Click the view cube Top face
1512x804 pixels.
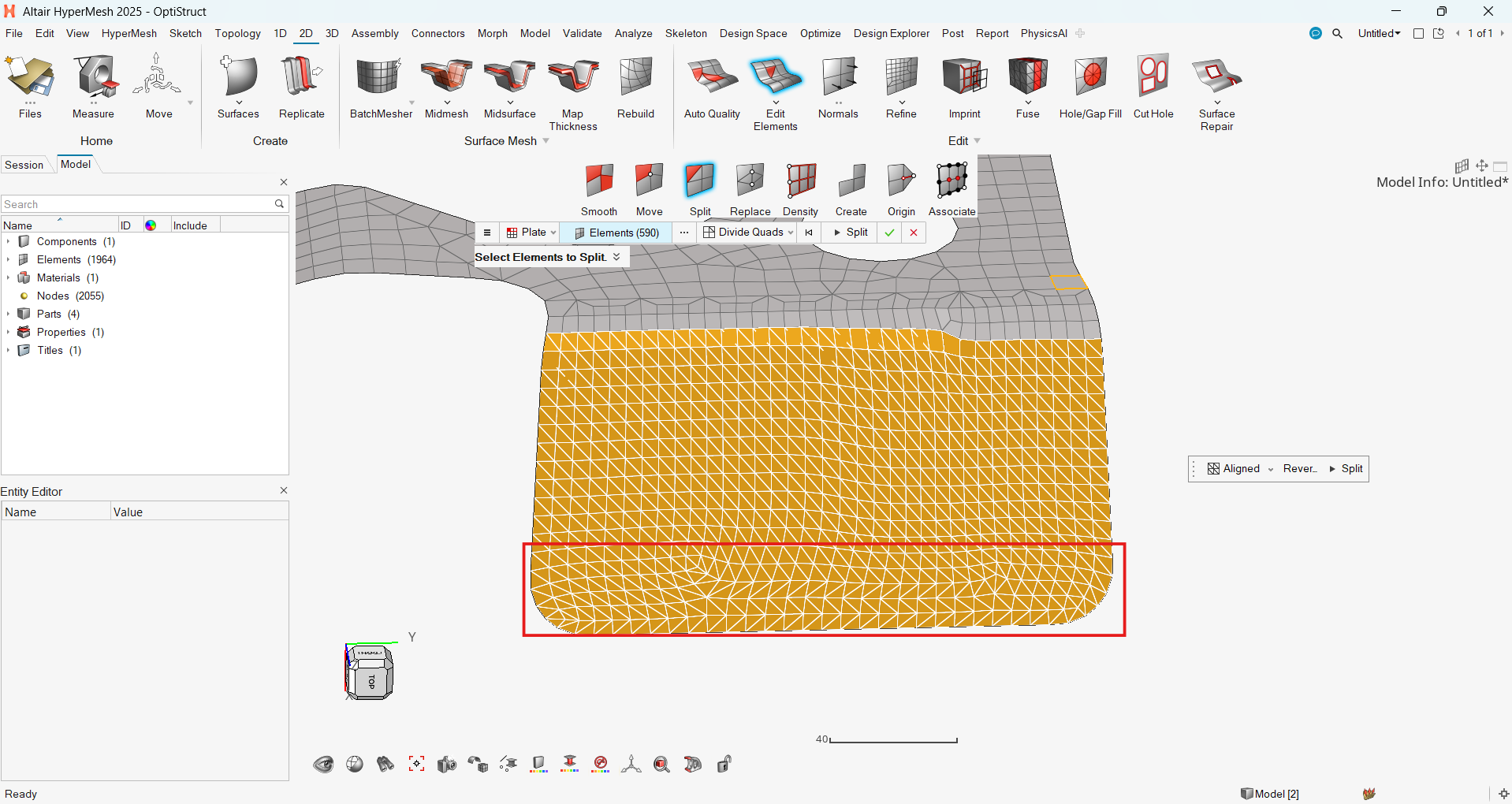(x=372, y=682)
